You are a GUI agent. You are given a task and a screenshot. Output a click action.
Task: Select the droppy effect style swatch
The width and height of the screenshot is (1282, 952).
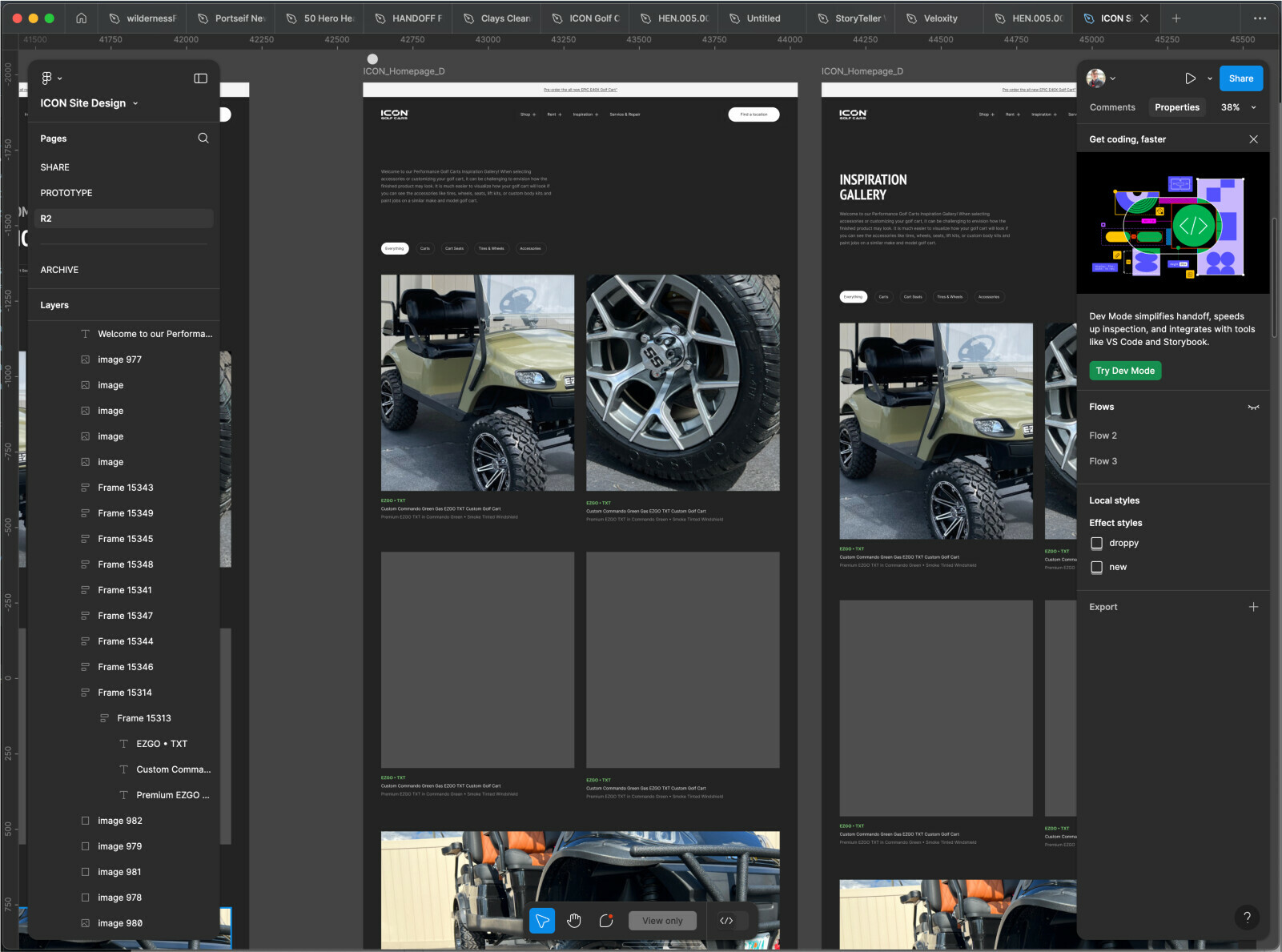(x=1097, y=543)
